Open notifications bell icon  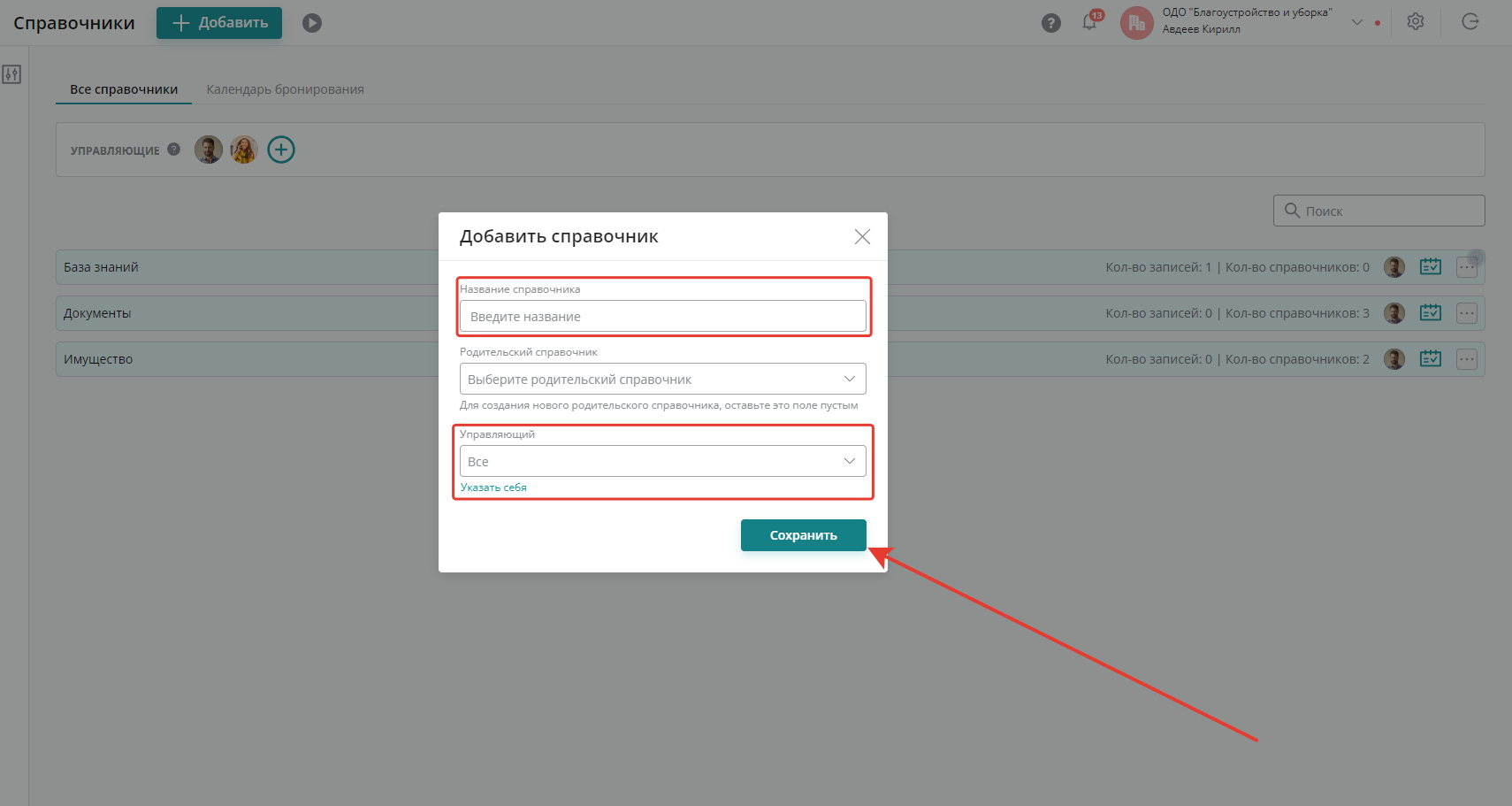coord(1090,22)
